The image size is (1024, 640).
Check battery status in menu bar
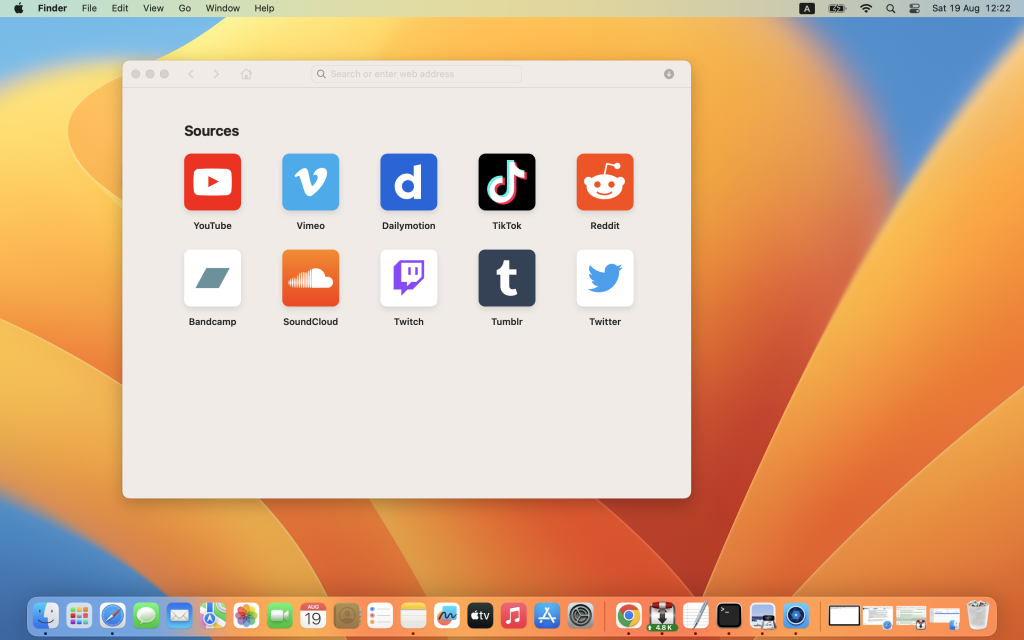[837, 8]
